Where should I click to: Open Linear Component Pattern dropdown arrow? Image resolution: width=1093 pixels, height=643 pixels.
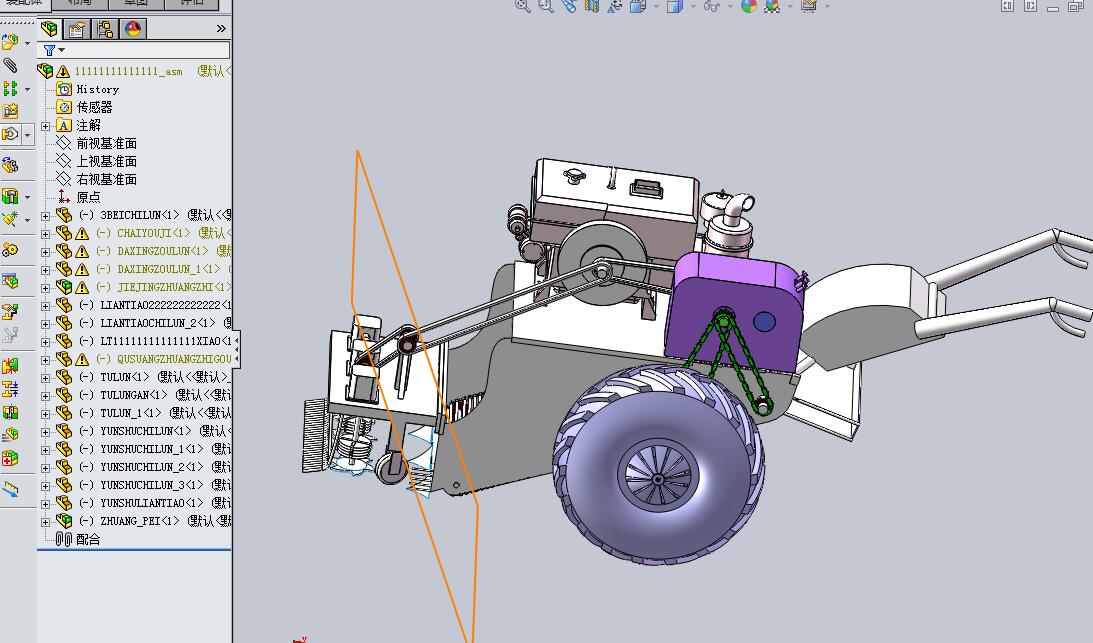coord(27,89)
